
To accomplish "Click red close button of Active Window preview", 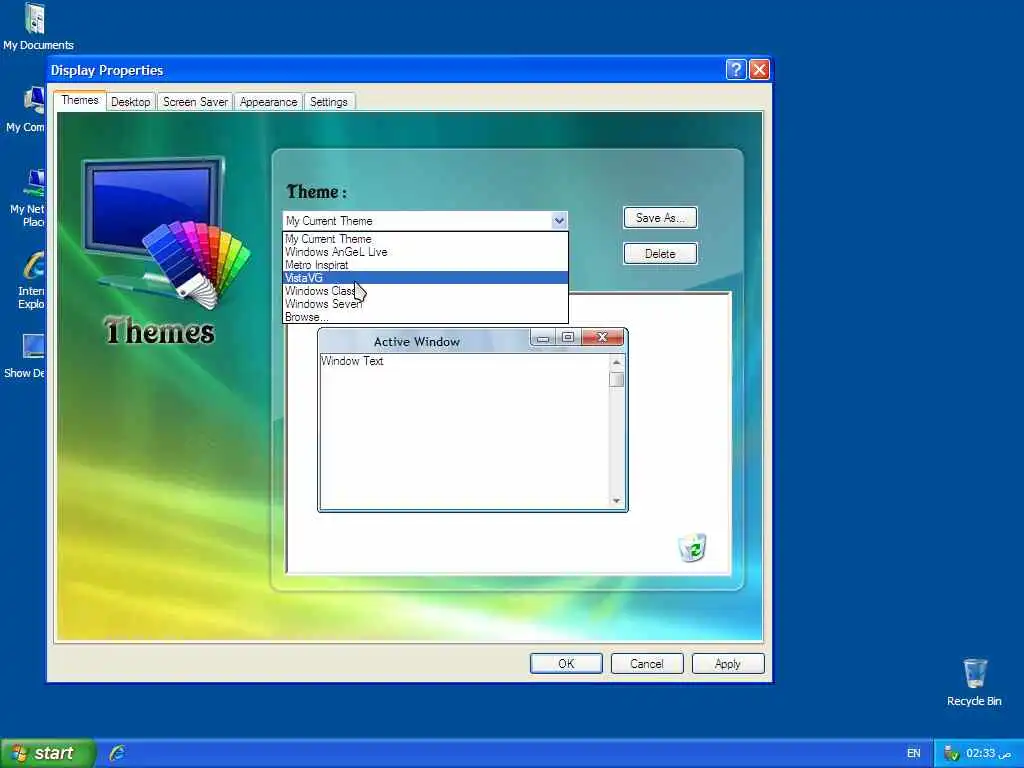I will point(602,337).
